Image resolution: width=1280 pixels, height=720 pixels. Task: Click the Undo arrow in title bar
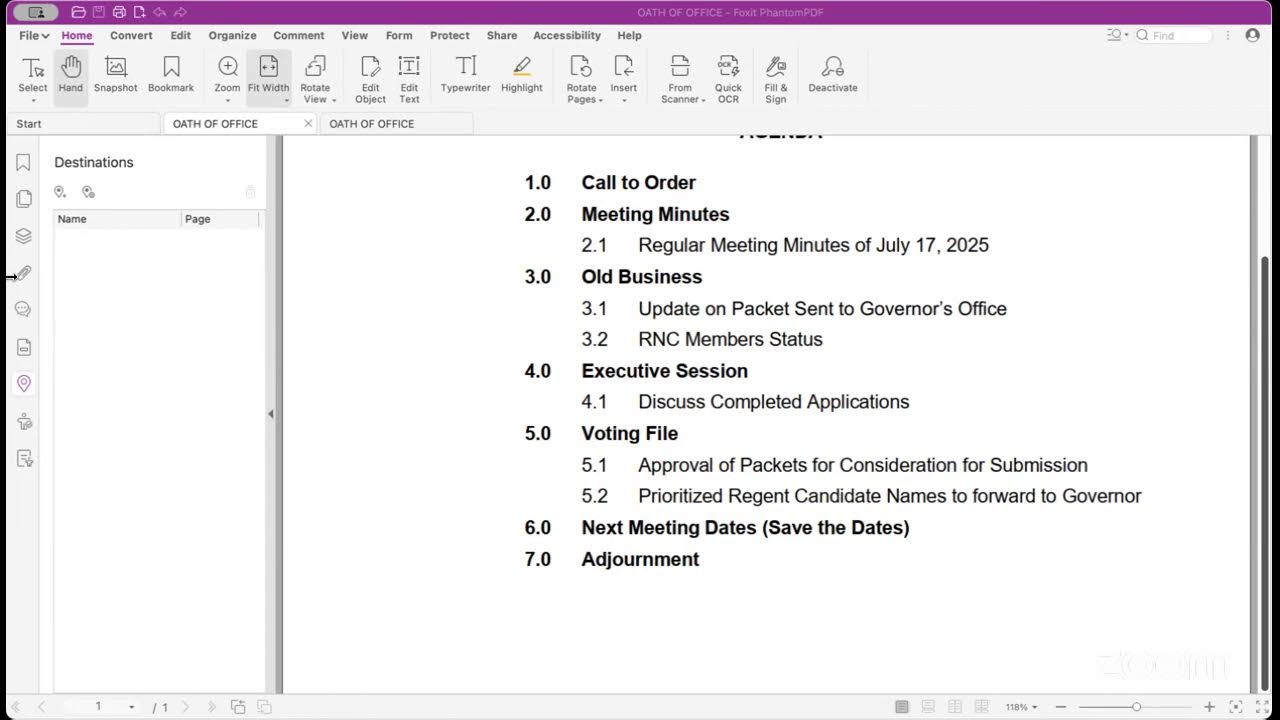pos(159,12)
